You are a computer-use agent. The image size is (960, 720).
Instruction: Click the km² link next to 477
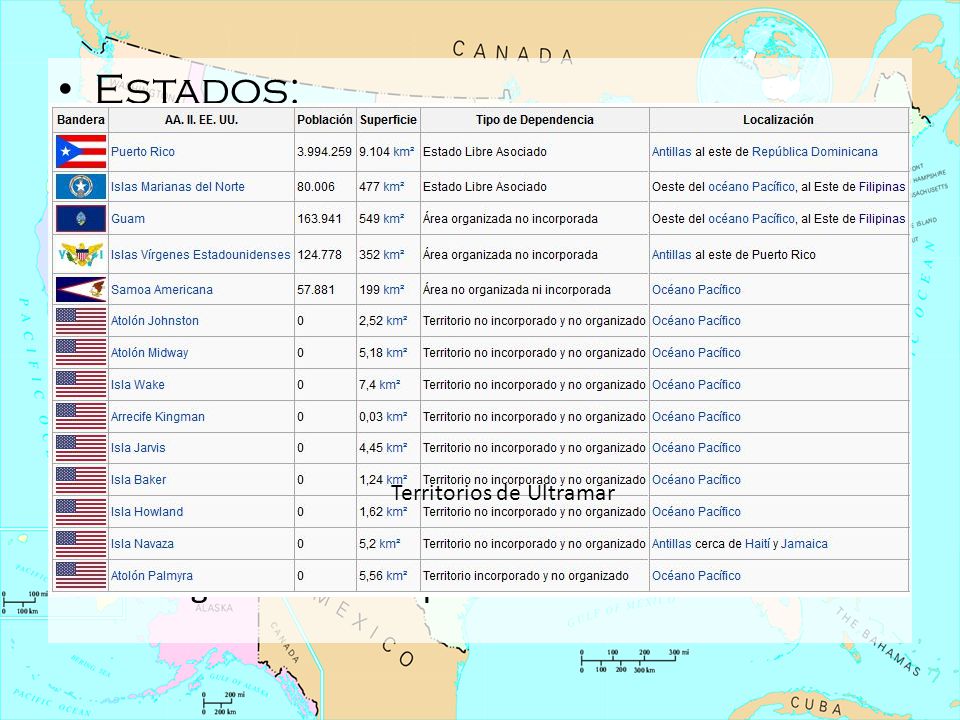click(x=394, y=187)
